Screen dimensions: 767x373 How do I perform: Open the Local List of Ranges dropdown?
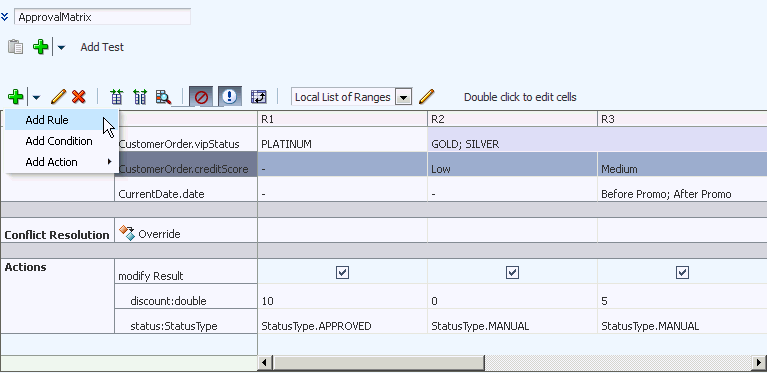(x=403, y=97)
